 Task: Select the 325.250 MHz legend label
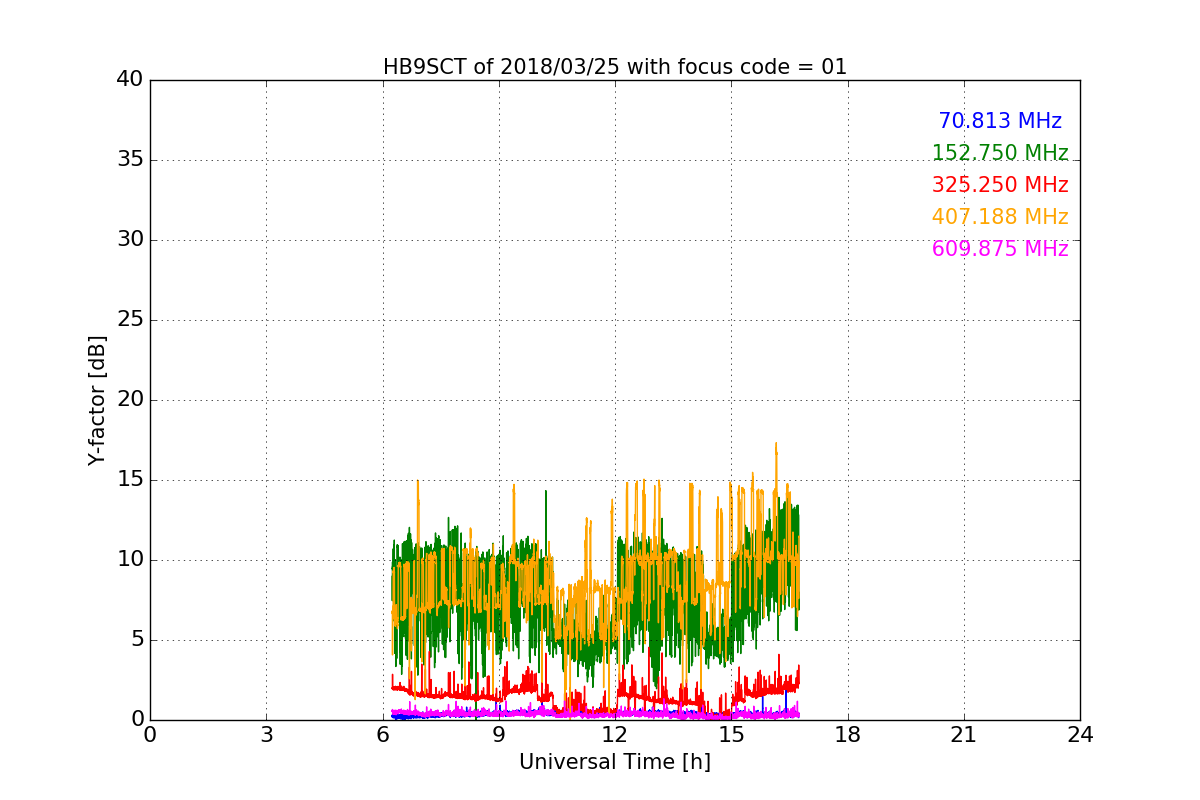(1000, 185)
